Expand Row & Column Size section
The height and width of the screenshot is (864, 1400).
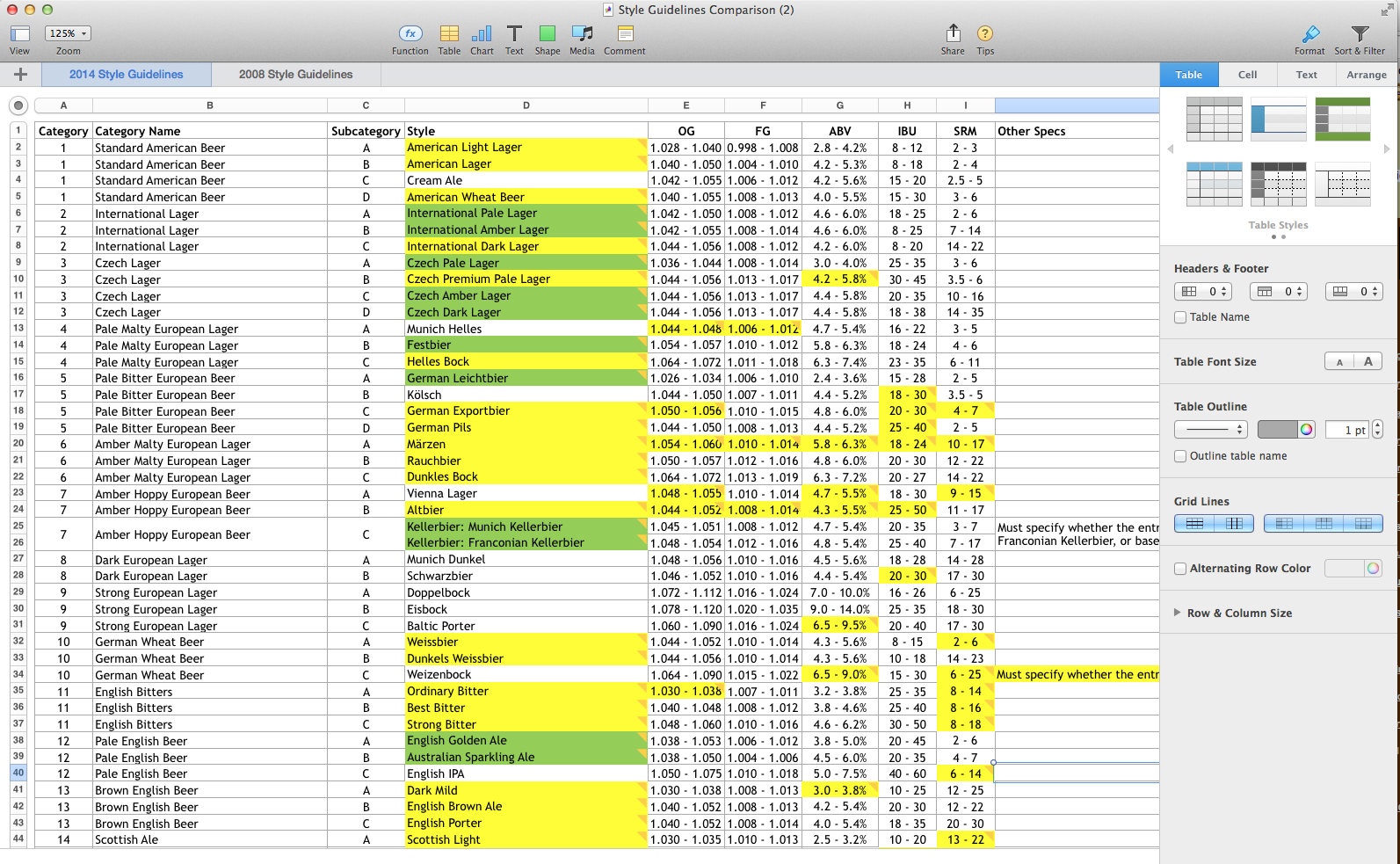(x=1178, y=613)
